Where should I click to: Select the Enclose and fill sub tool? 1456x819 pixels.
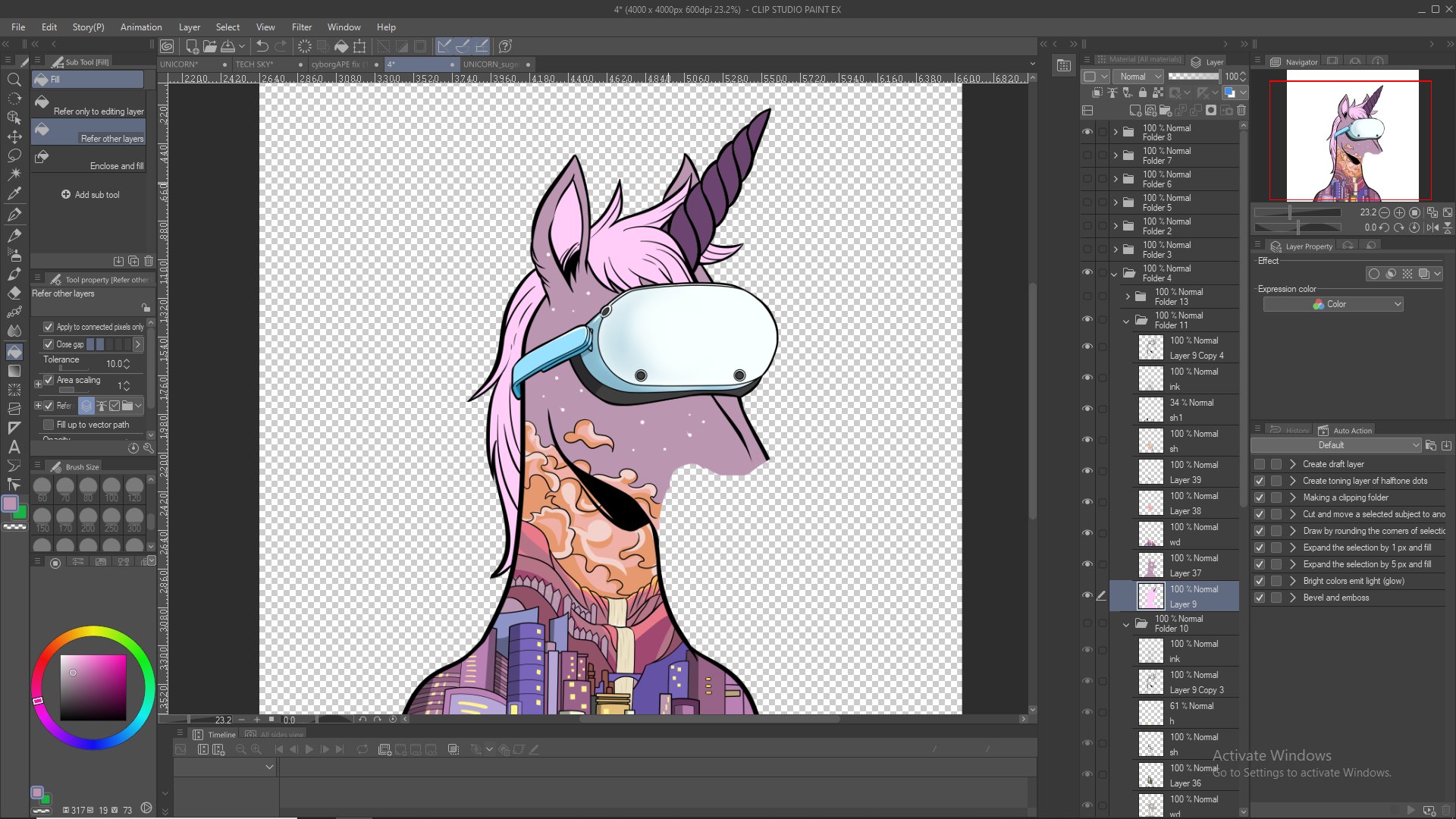91,161
